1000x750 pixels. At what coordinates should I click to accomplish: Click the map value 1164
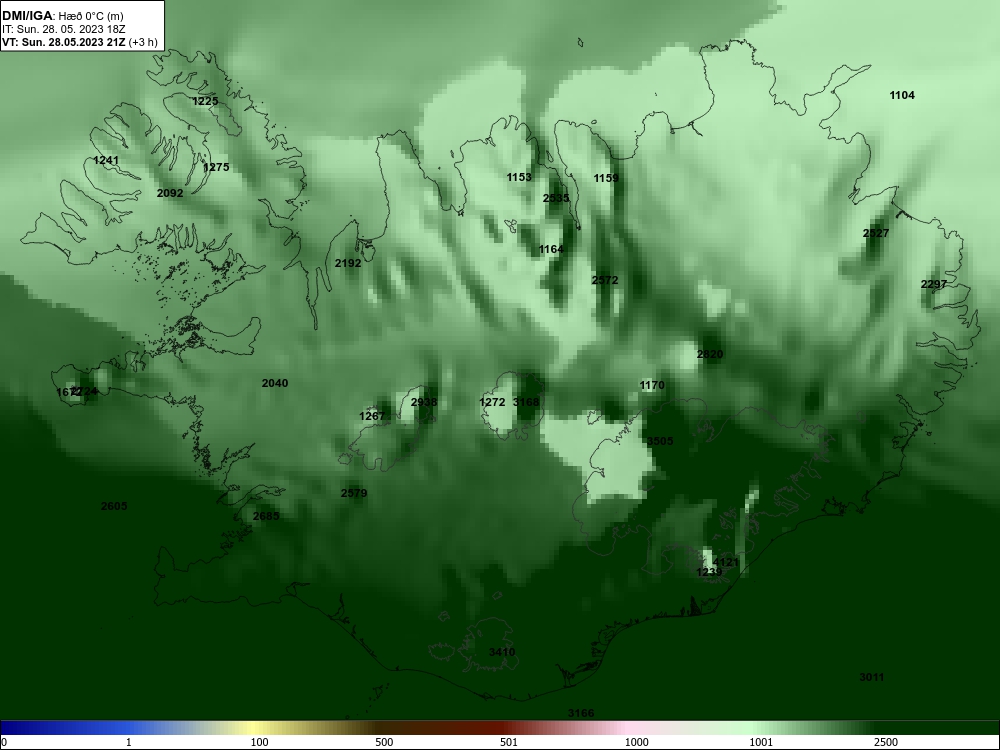pyautogui.click(x=551, y=249)
